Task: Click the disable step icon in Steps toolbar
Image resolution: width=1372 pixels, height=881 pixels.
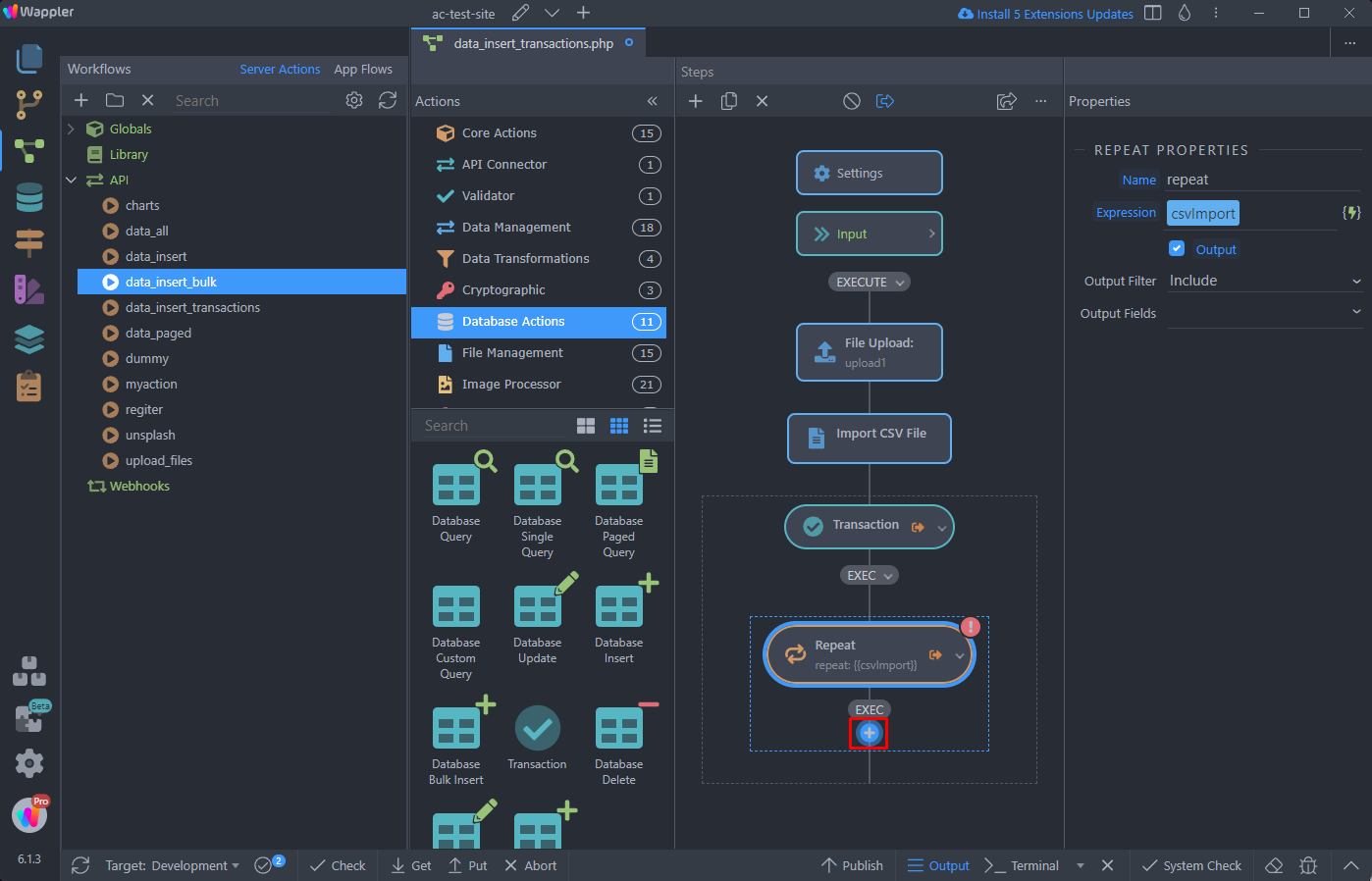Action: click(x=852, y=101)
